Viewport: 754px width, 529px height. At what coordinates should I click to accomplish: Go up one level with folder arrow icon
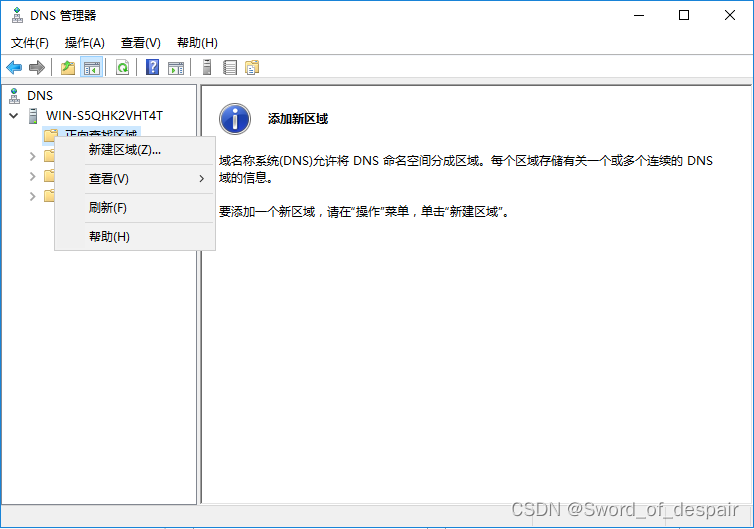(68, 67)
